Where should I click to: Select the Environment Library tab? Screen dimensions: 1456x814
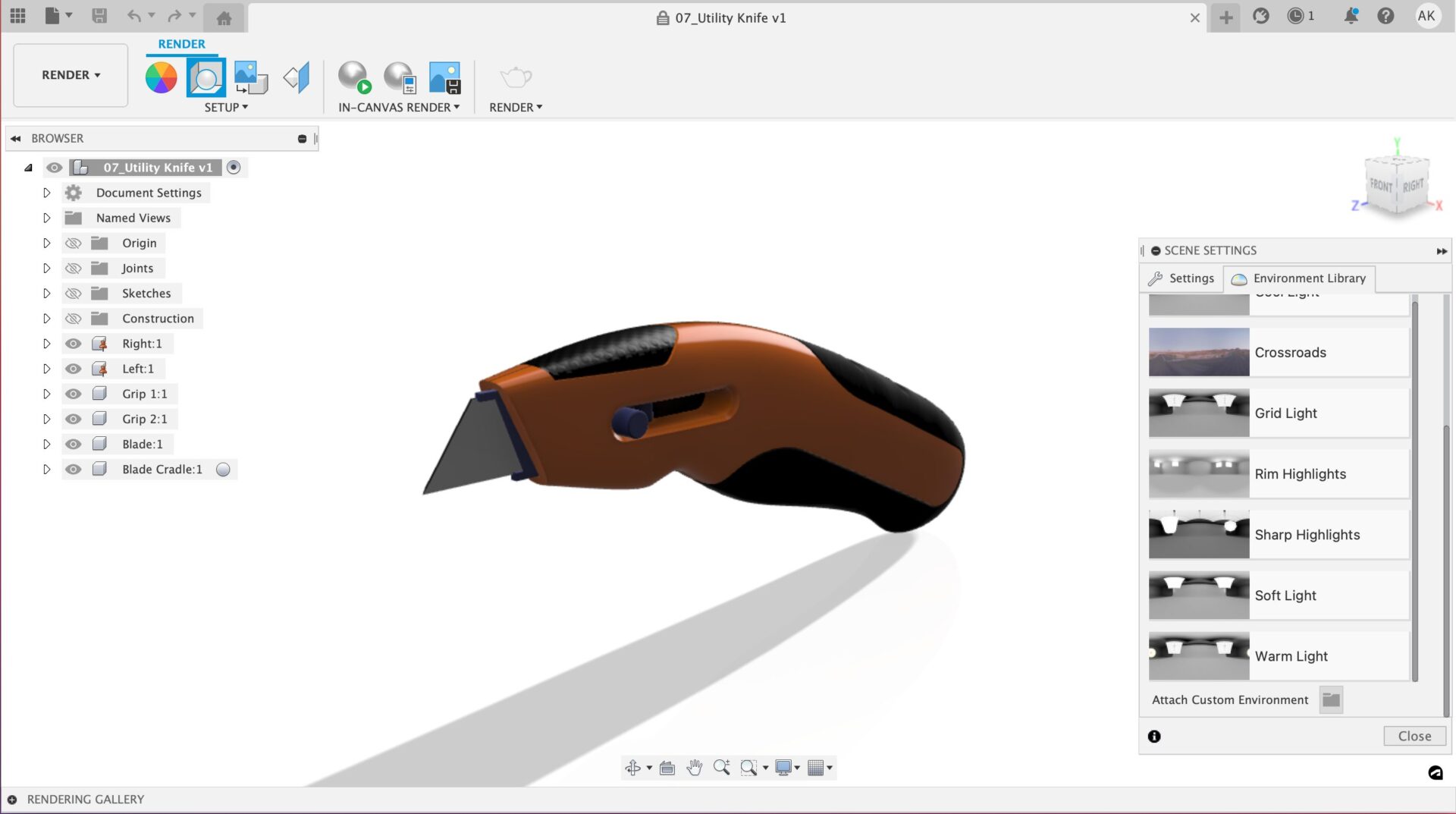click(x=1298, y=278)
